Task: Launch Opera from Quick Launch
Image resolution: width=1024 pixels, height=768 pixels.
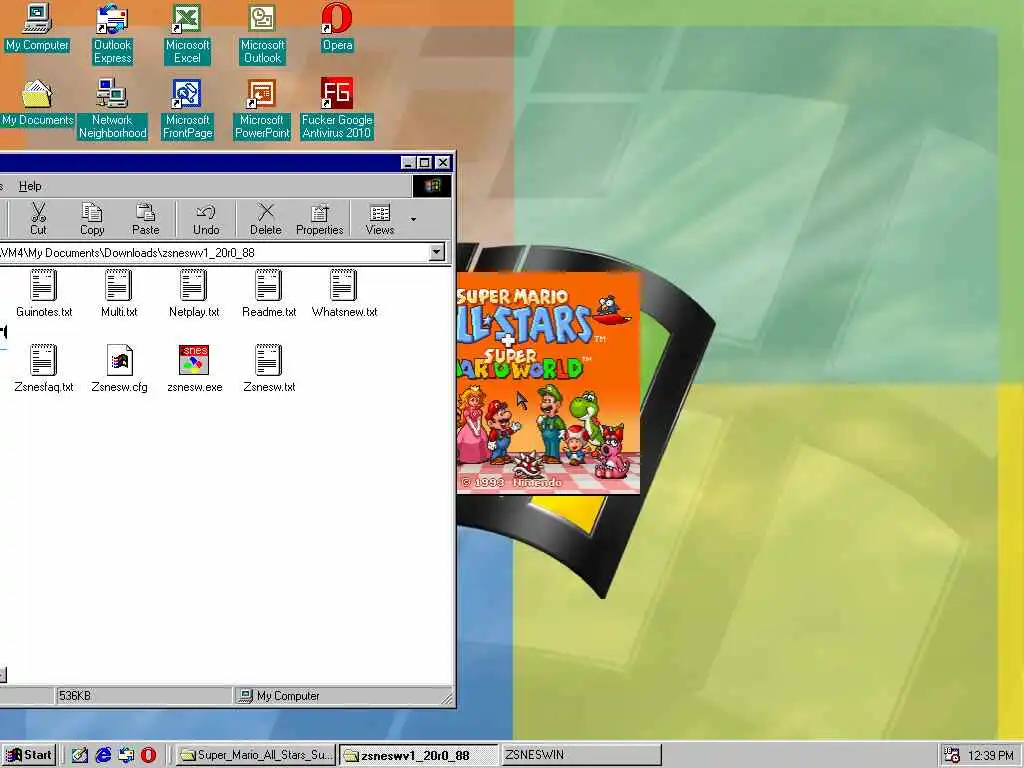Action: click(x=149, y=755)
